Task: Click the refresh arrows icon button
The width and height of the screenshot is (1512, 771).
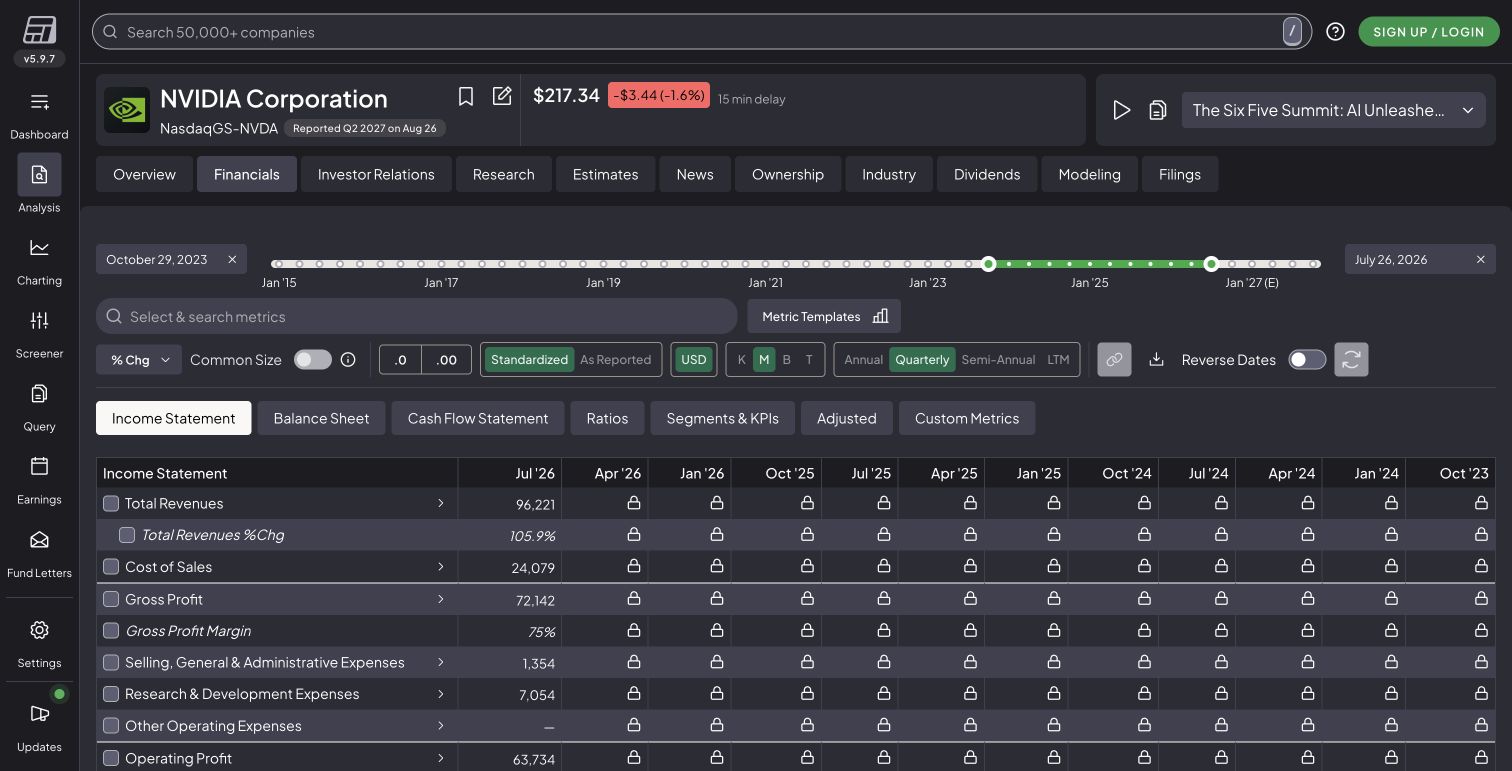Action: pyautogui.click(x=1351, y=359)
